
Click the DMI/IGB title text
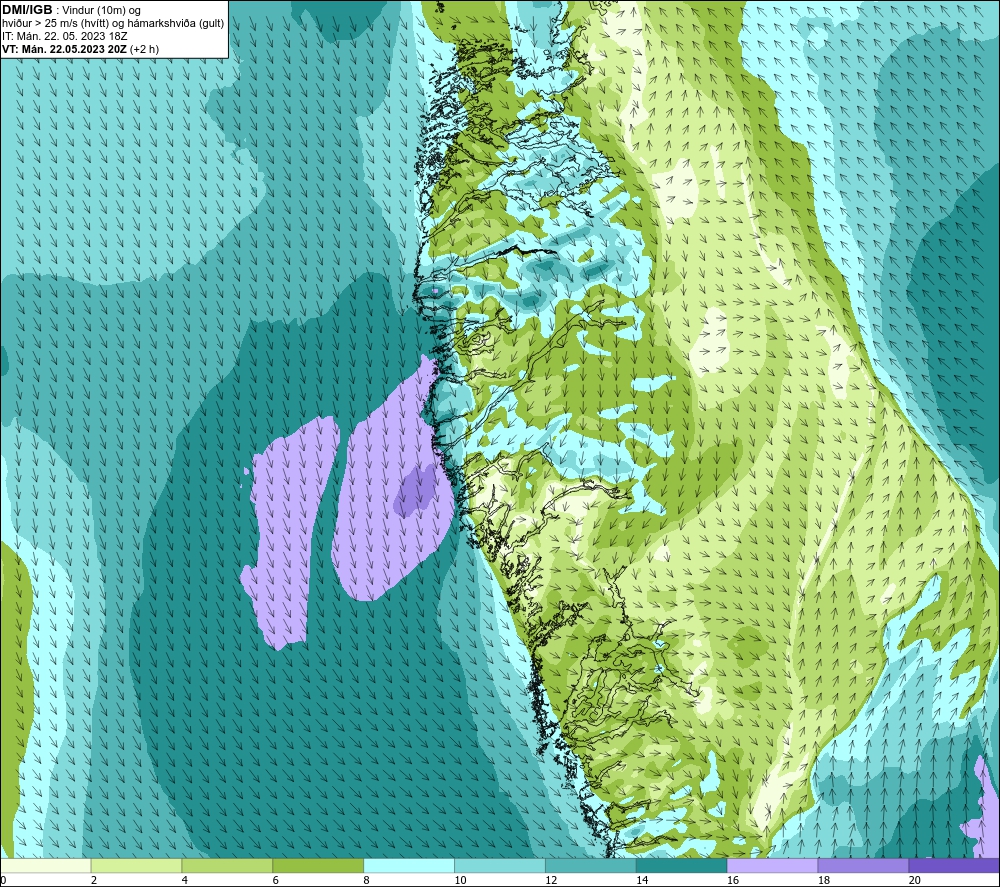click(x=27, y=10)
